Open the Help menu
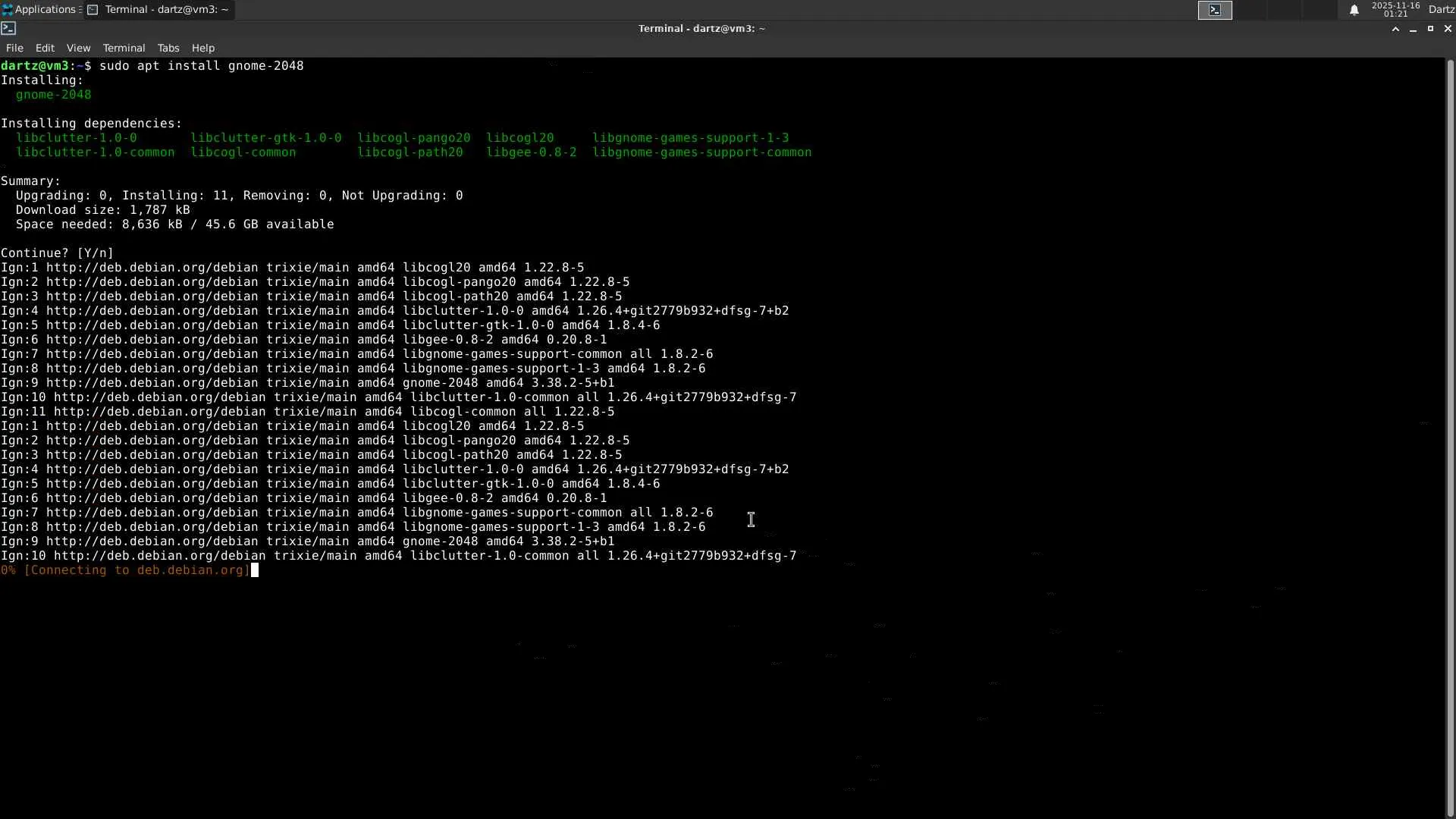 [203, 48]
